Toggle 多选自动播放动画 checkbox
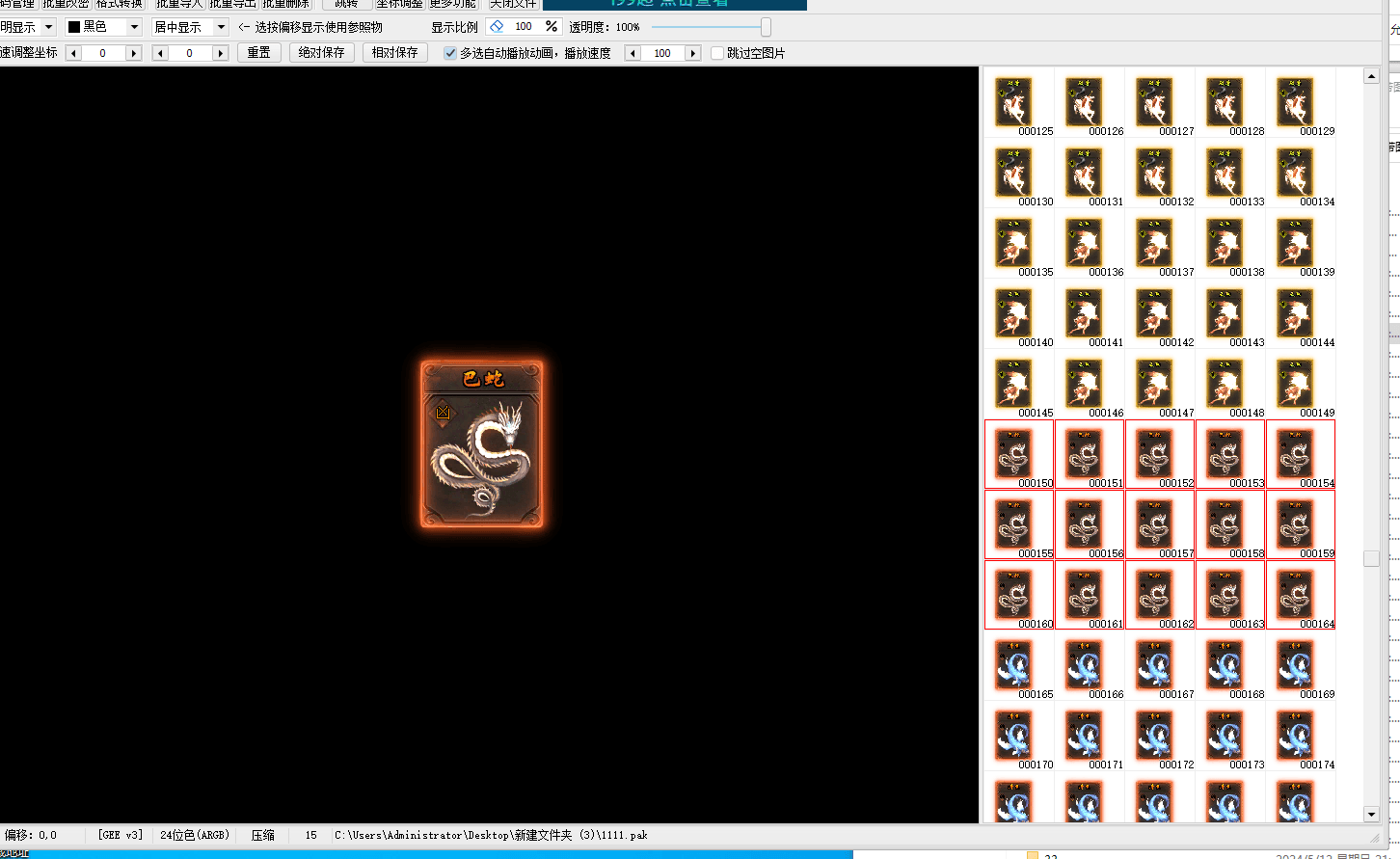This screenshot has height=859, width=1400. tap(449, 53)
